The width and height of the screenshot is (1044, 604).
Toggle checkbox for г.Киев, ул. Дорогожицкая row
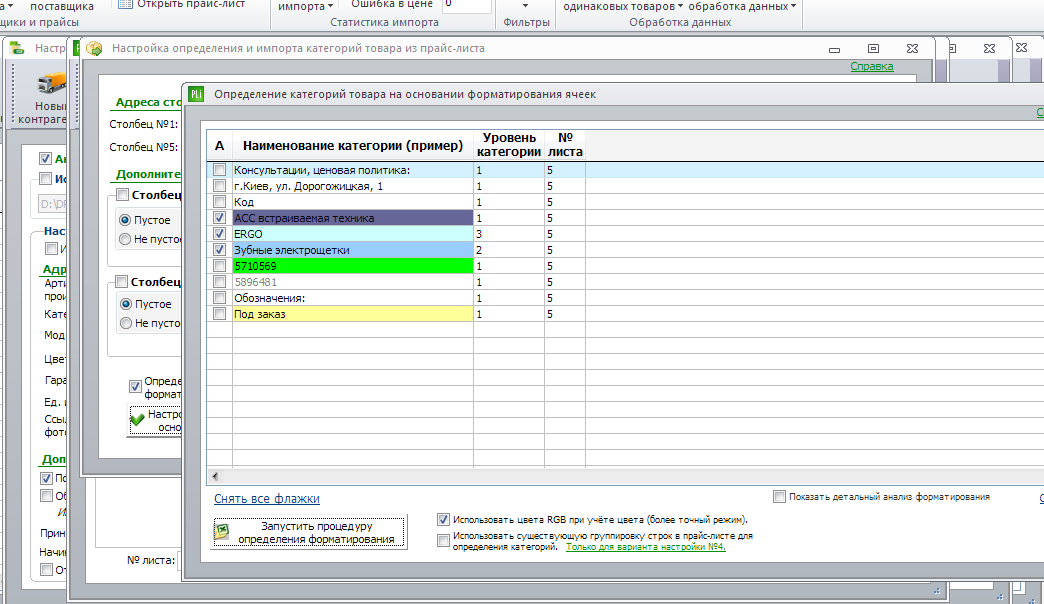click(x=219, y=186)
